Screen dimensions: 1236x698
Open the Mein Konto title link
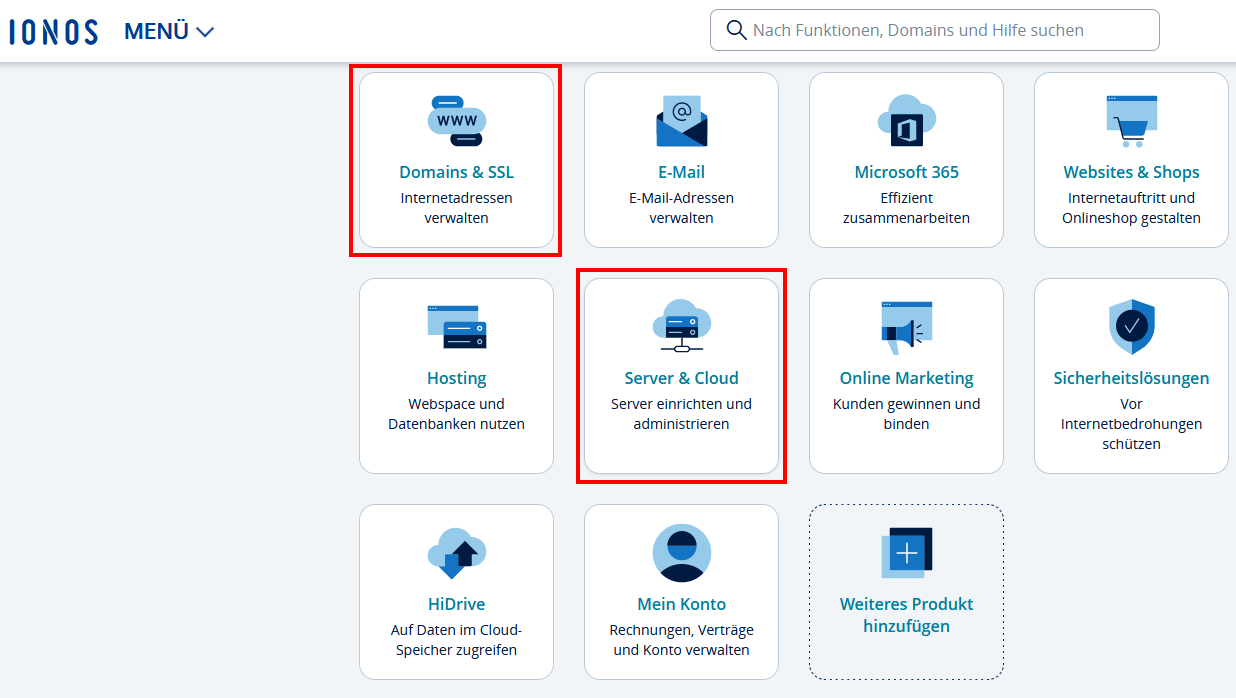[x=681, y=604]
